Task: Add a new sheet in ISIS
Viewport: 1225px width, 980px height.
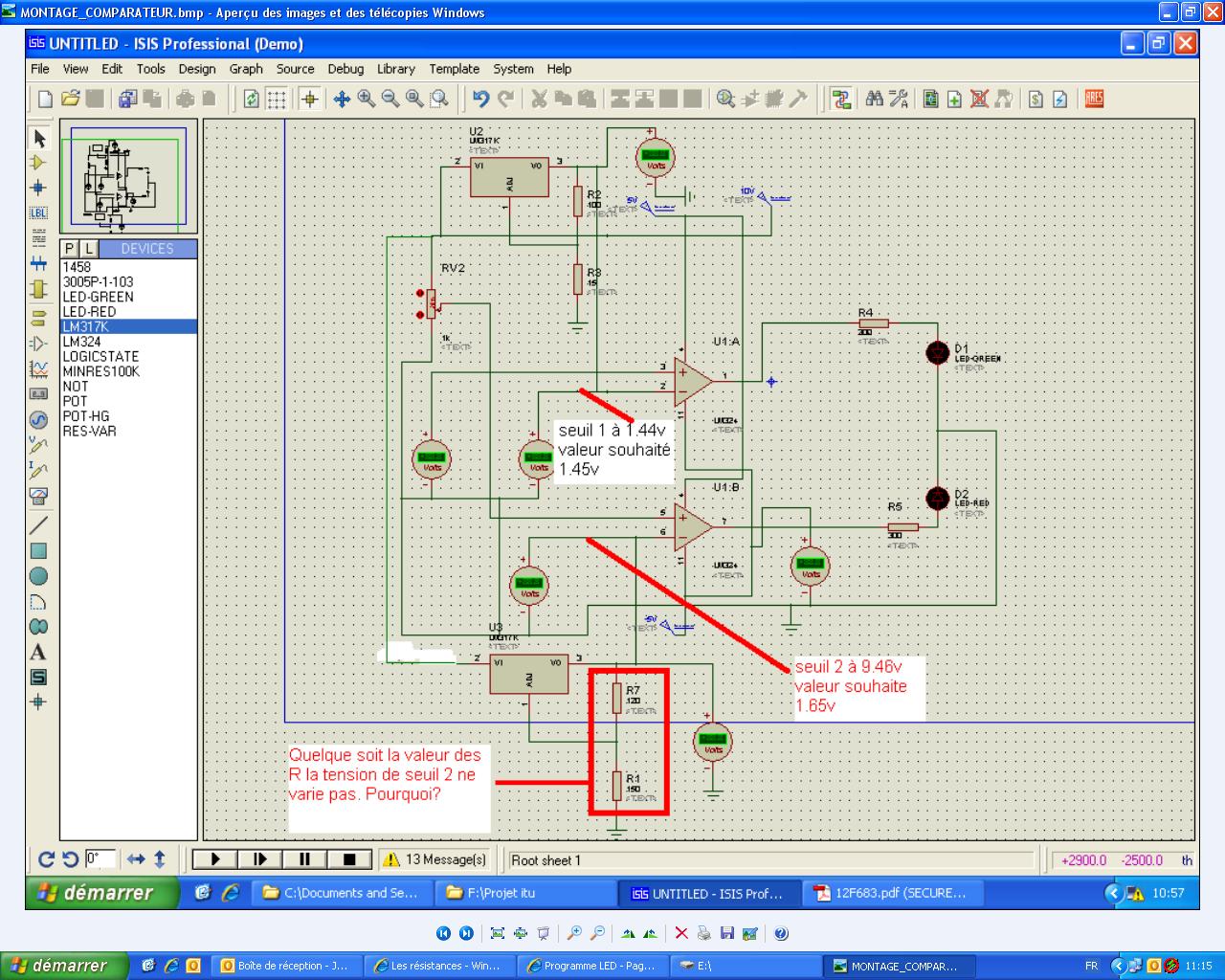Action: (x=954, y=99)
